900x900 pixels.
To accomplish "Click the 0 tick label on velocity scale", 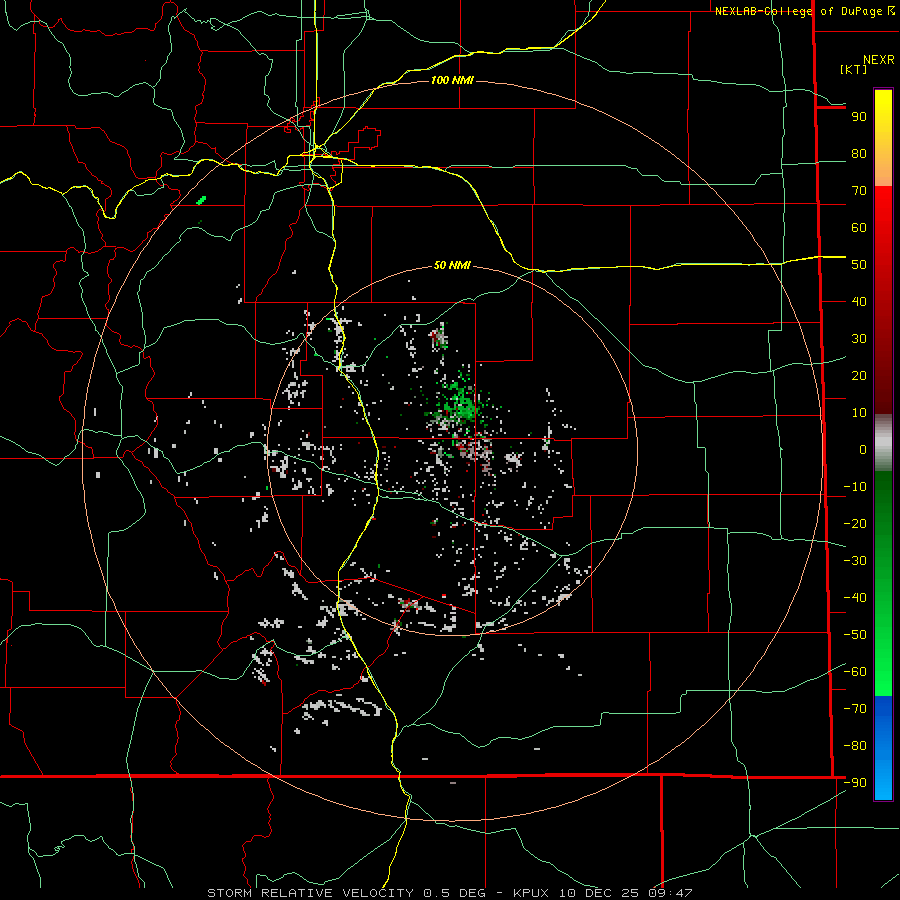I will coord(863,450).
